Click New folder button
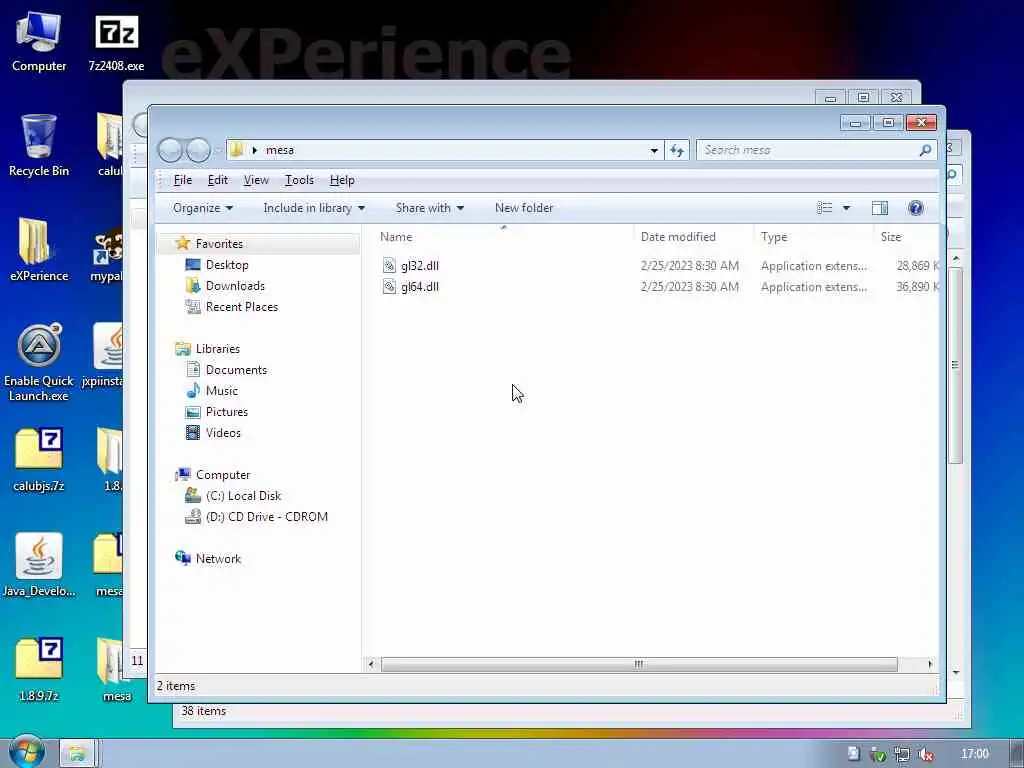This screenshot has width=1024, height=768. coord(524,208)
